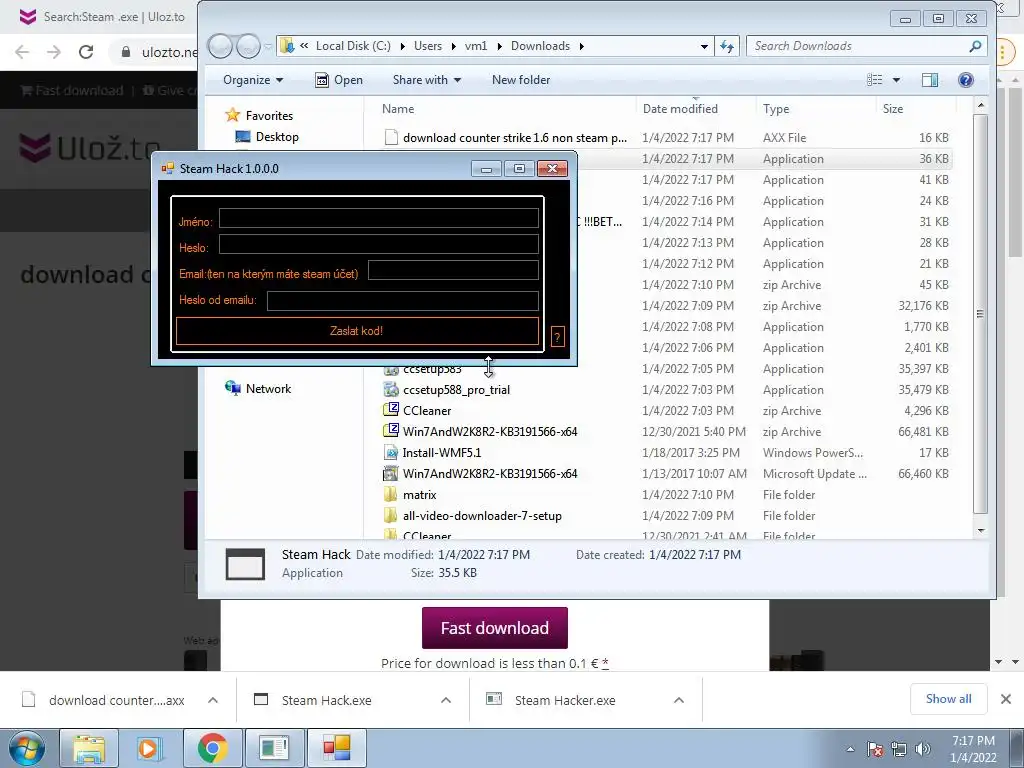Viewport: 1024px width, 768px height.
Task: Click the Fast download button on Ulož.to
Action: tap(494, 628)
